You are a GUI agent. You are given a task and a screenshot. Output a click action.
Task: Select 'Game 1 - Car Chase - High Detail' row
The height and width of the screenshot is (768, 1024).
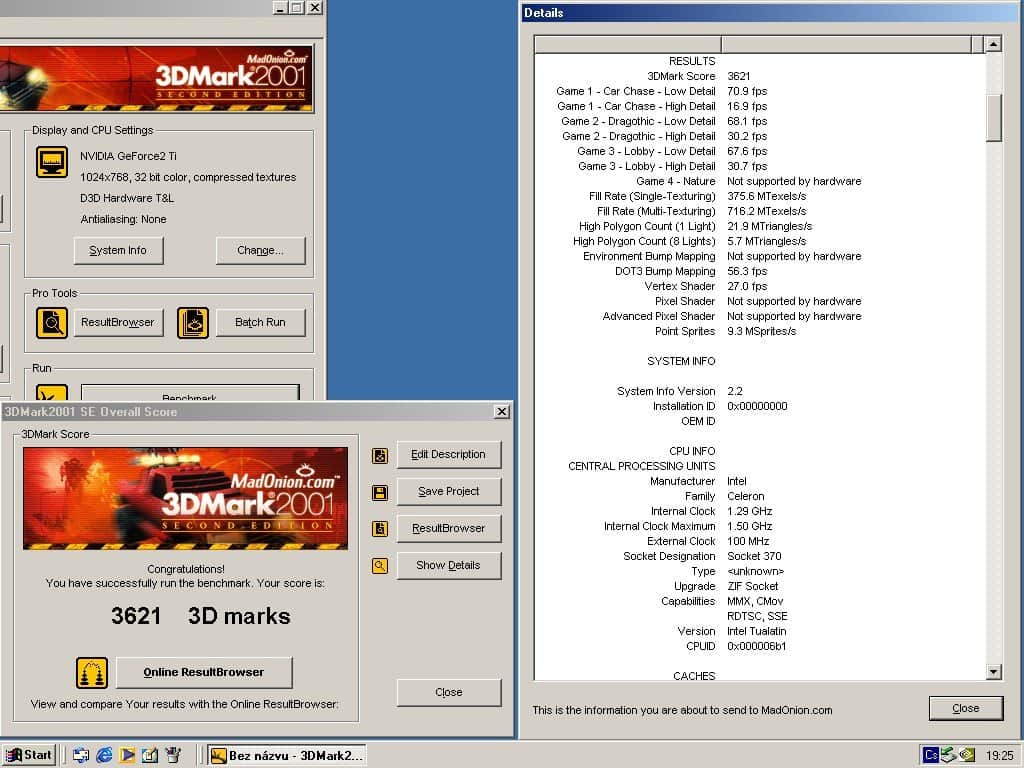click(760, 106)
